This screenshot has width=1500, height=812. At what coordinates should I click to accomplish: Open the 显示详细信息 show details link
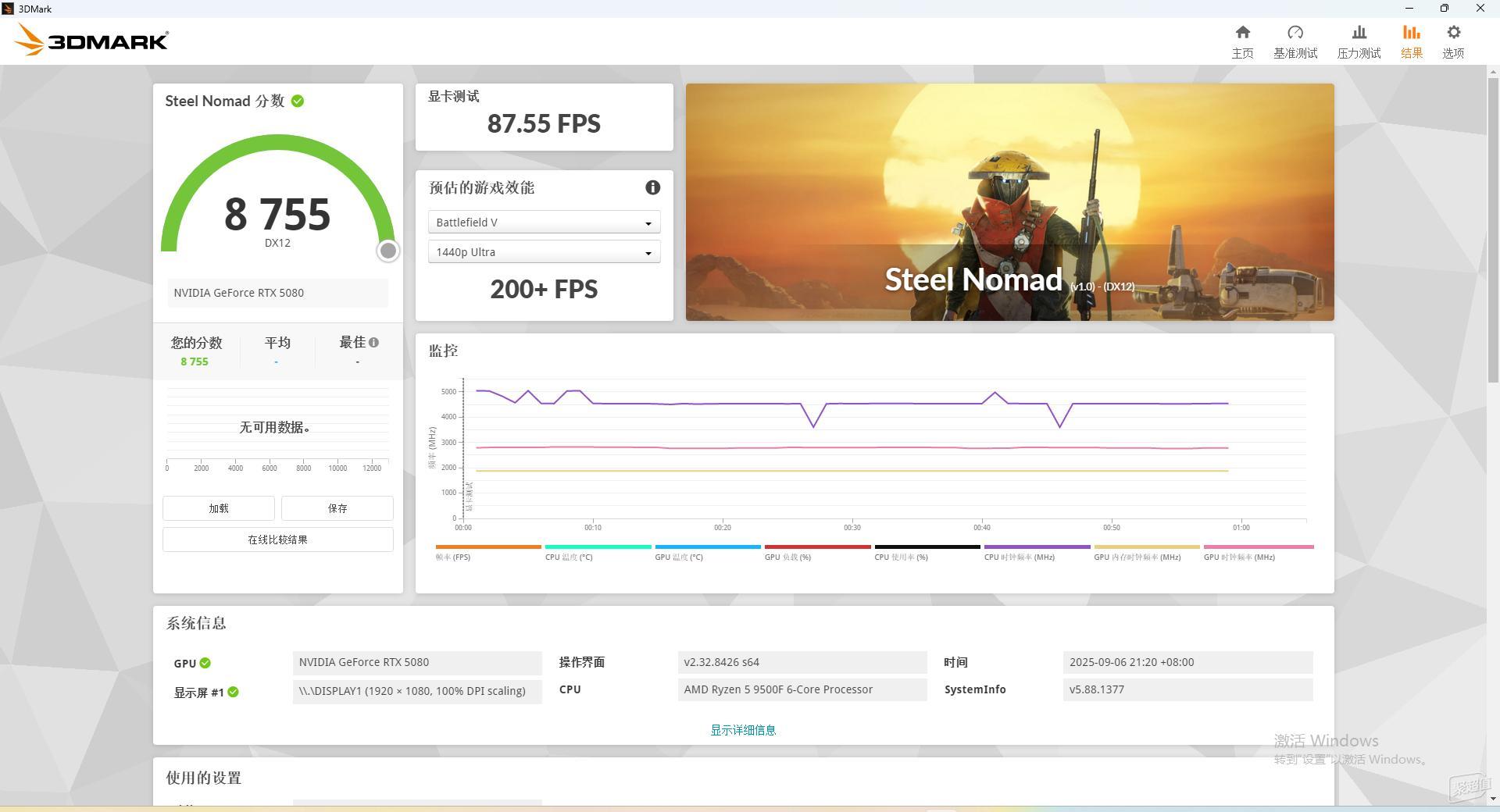743,730
